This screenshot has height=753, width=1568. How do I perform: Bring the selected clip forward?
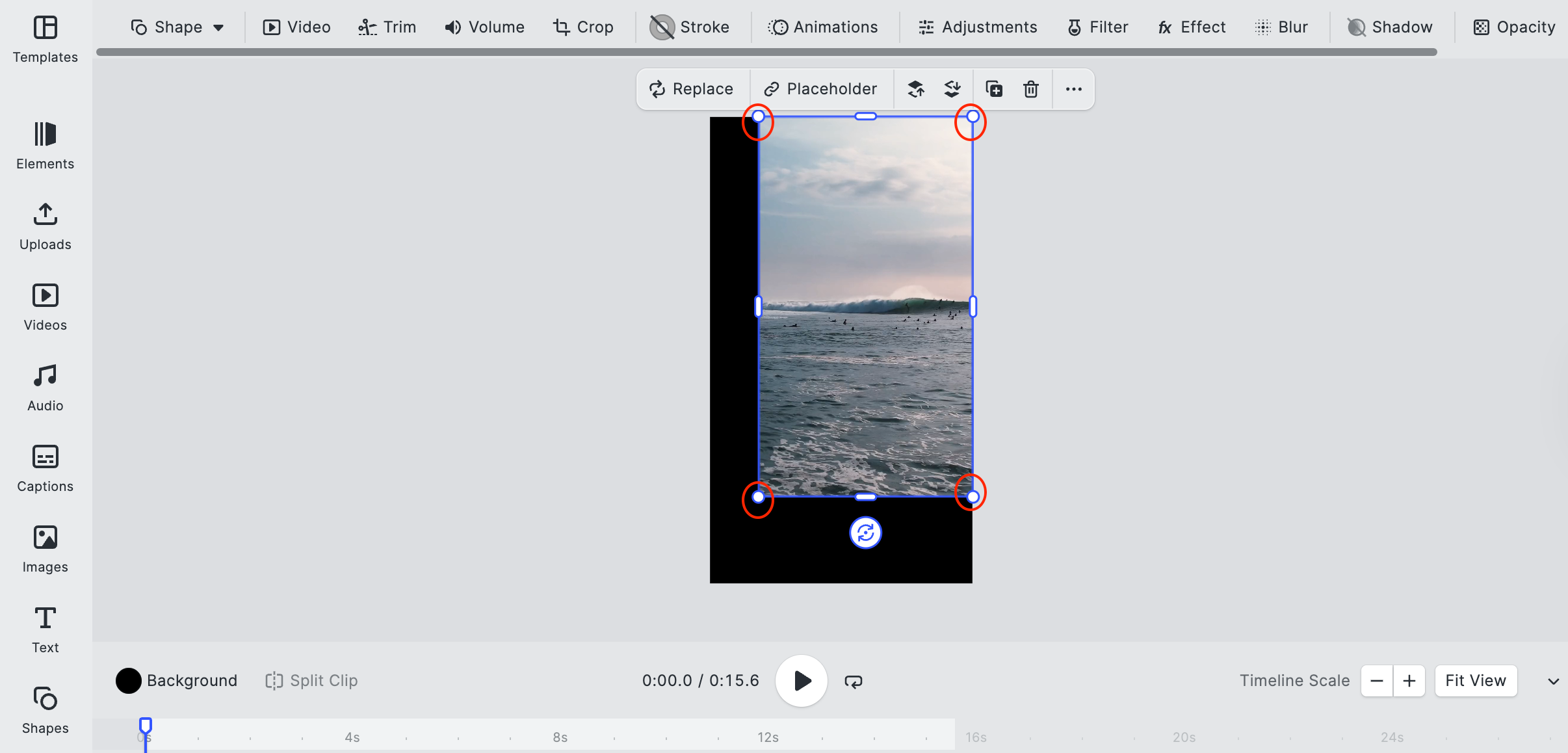916,89
